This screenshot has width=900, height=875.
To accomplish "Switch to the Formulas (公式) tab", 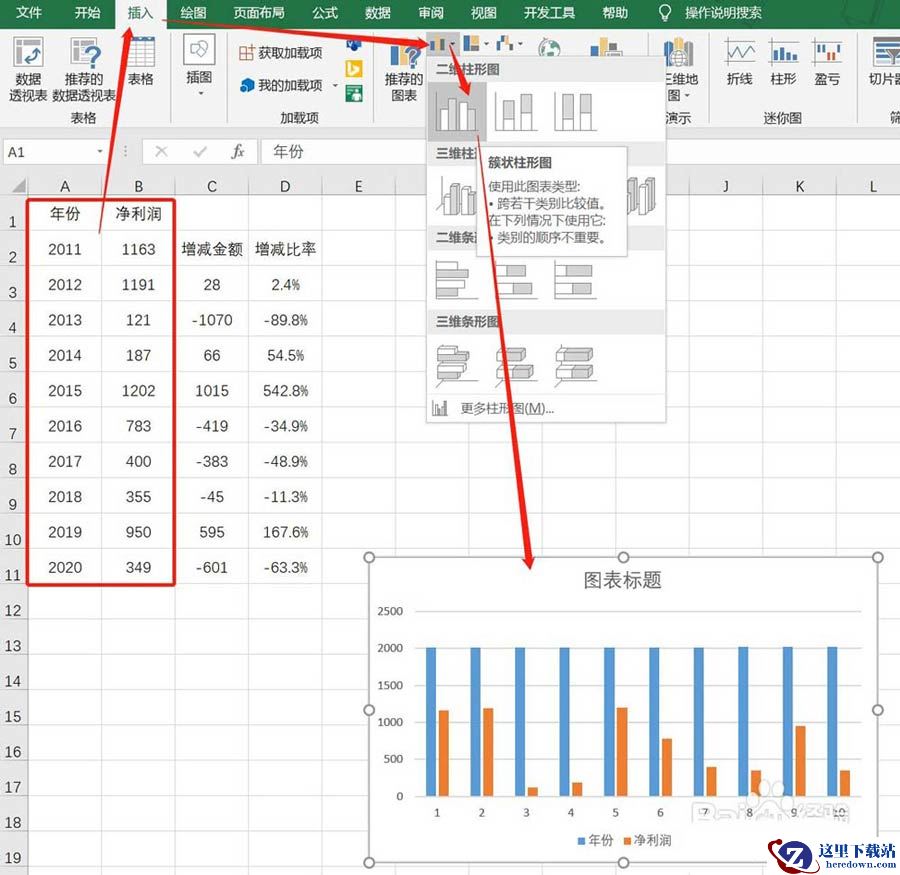I will [x=325, y=13].
